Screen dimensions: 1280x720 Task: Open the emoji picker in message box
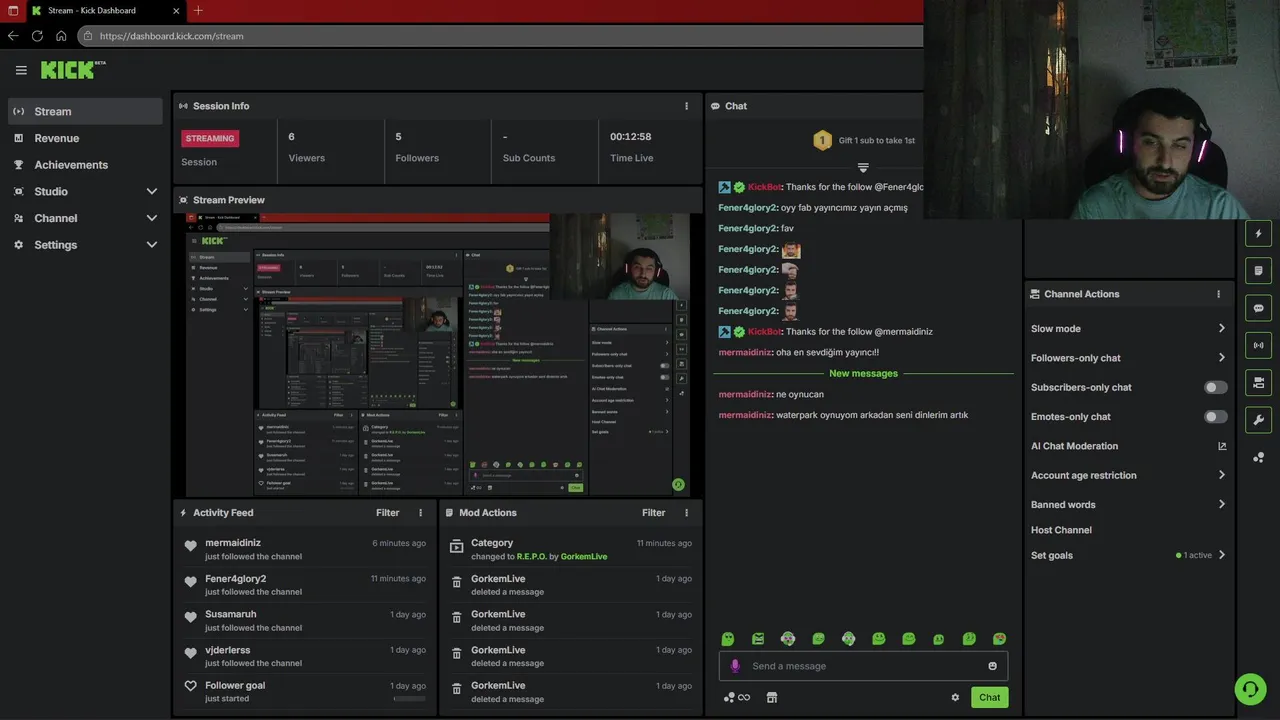click(x=992, y=666)
